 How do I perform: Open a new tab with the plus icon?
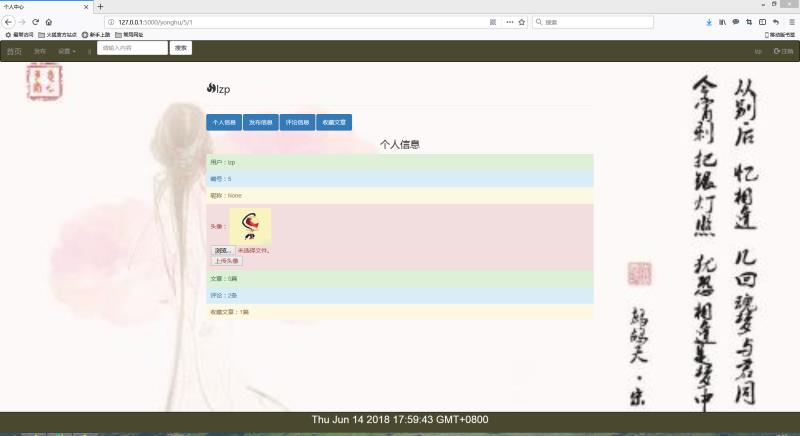click(x=101, y=7)
